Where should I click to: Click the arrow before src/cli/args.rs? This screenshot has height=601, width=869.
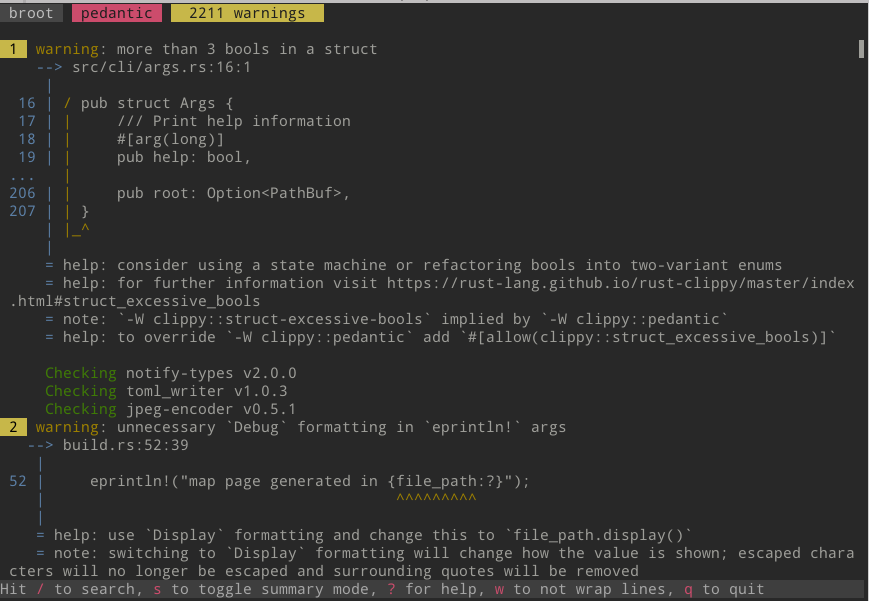click(49, 67)
